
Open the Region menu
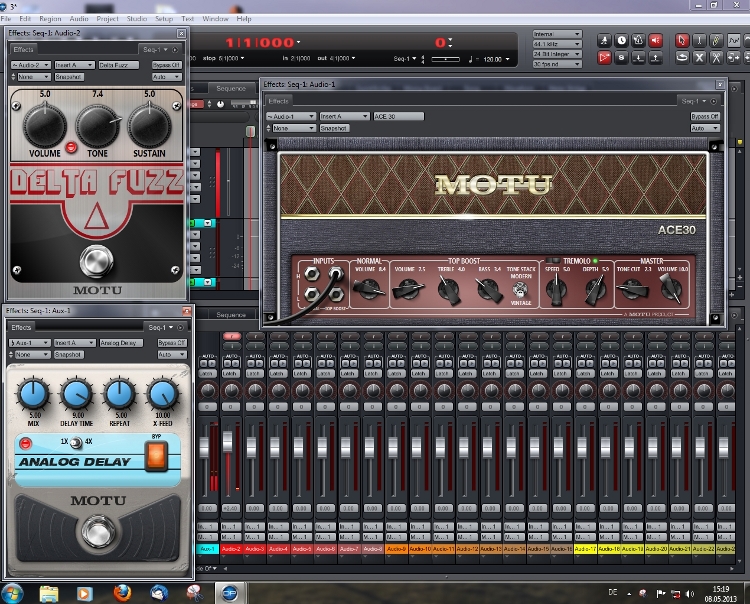pyautogui.click(x=50, y=19)
